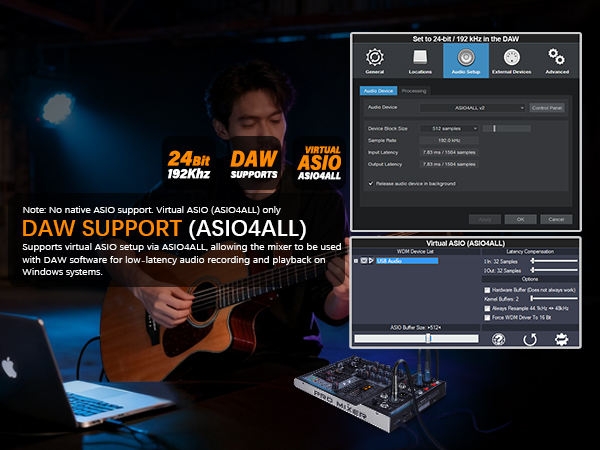This screenshot has height=450, width=600.
Task: Click the 24Bit 192Khz badge
Action: [189, 163]
